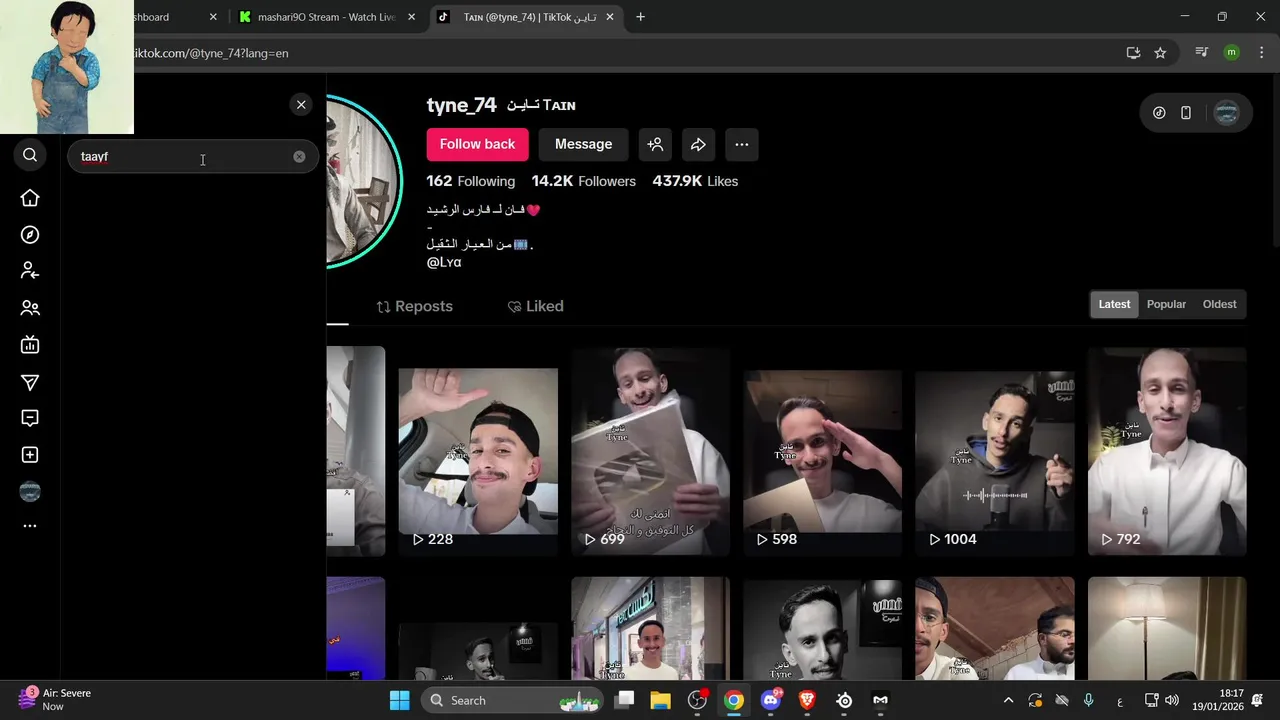Click the microphone icon in system tray
Viewport: 1280px width, 720px height.
1089,700
